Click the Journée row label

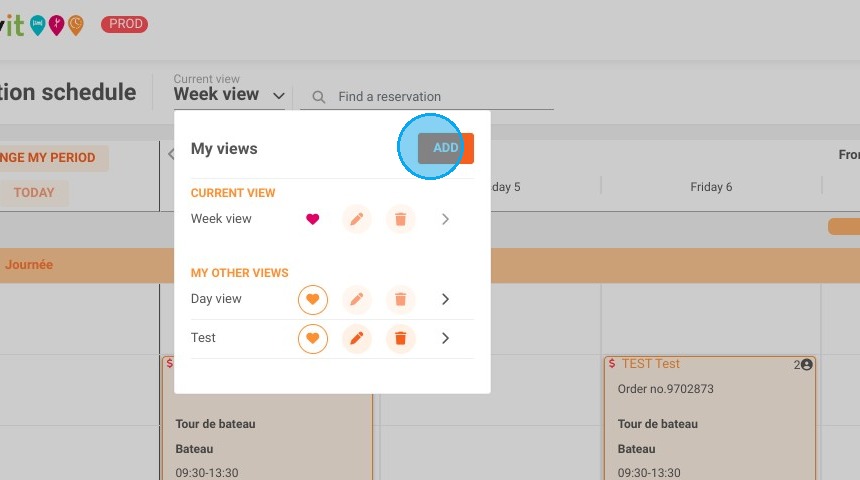coord(29,264)
